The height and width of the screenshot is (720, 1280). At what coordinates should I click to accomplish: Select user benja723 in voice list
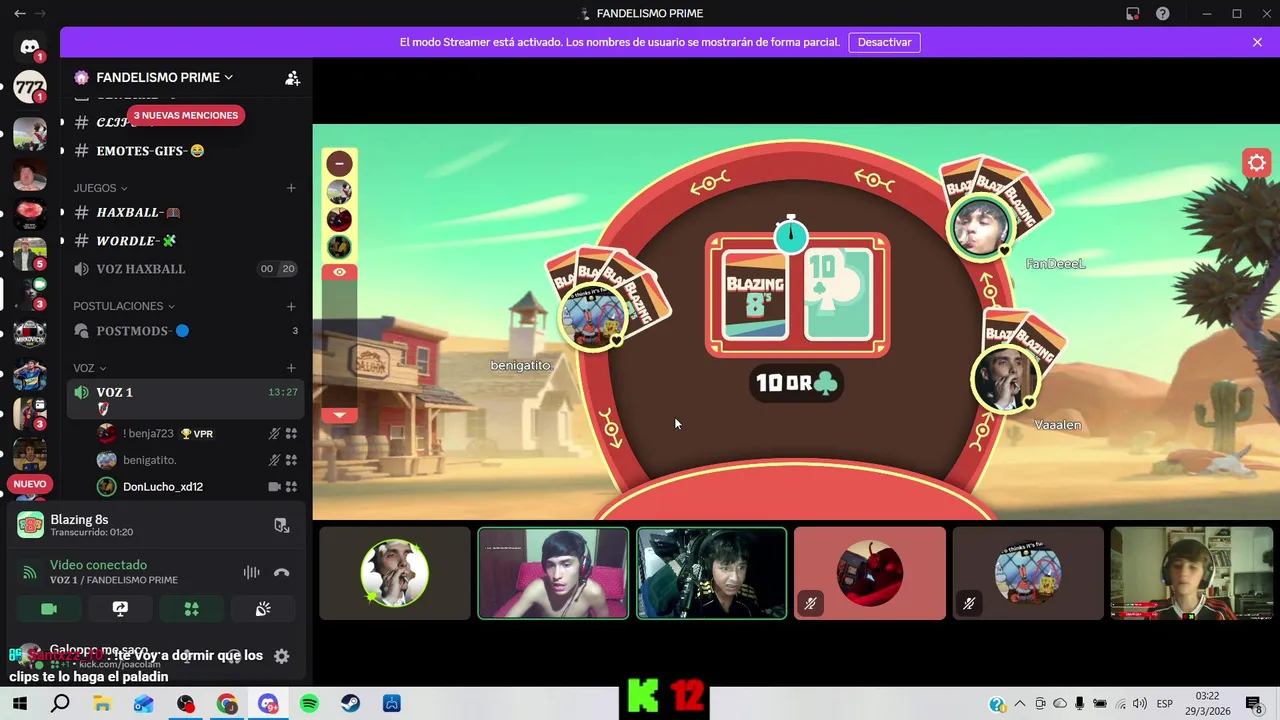[186, 434]
